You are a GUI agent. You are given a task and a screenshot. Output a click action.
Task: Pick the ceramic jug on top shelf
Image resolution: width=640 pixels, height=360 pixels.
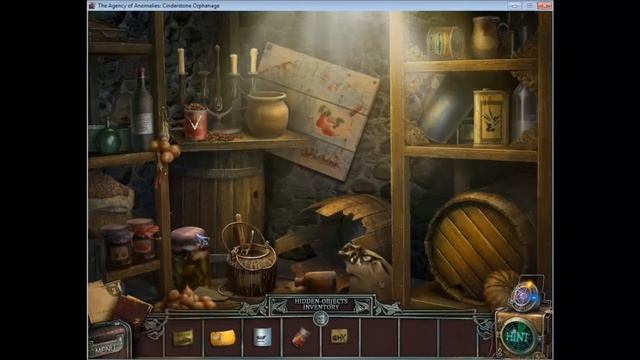487,38
